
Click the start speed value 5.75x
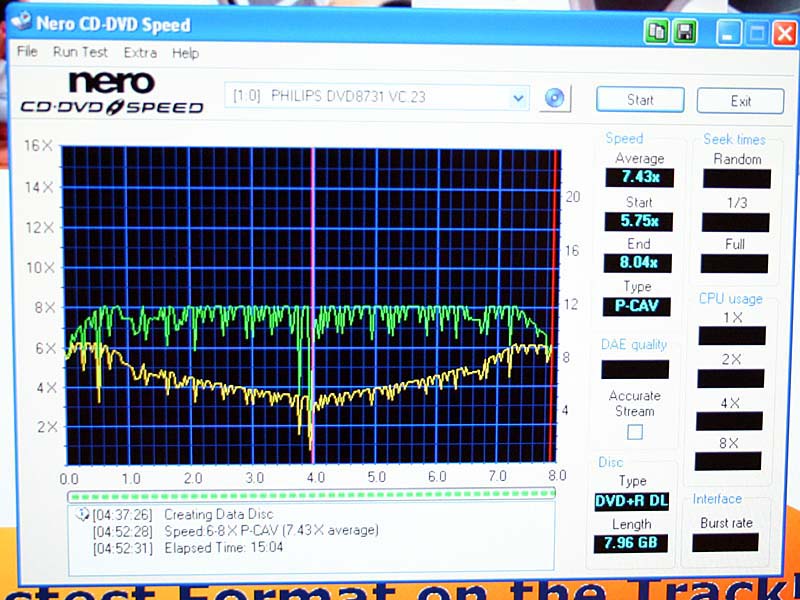[639, 221]
